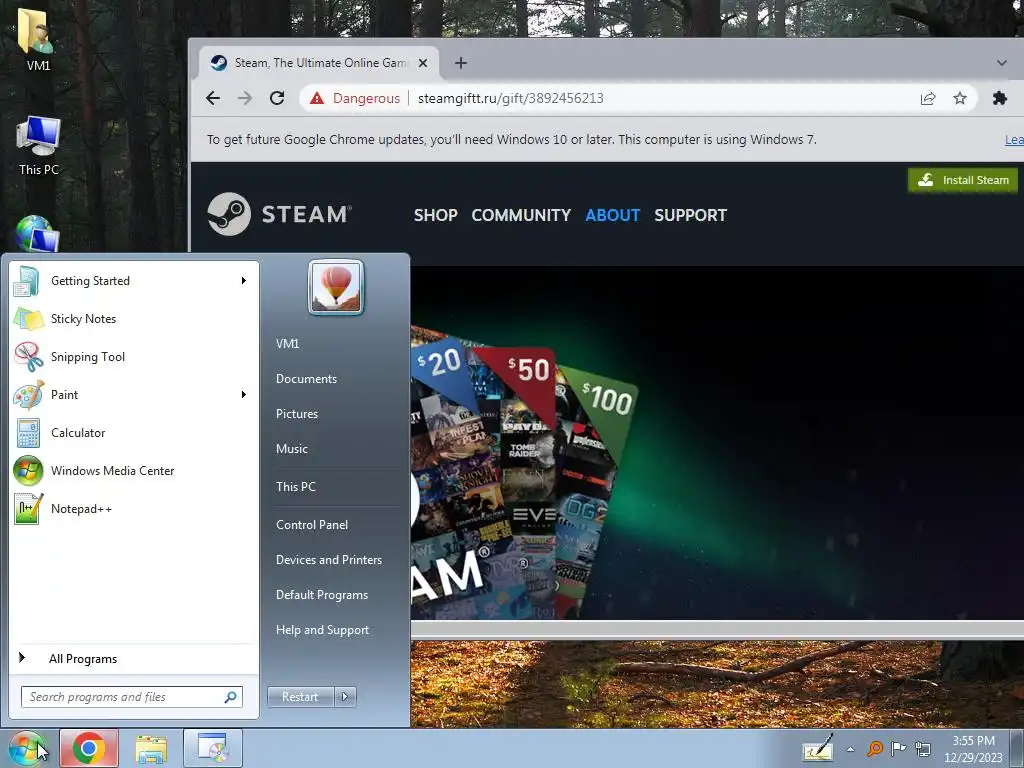Expand the Paint recent files arrow
1024x768 pixels.
point(244,394)
